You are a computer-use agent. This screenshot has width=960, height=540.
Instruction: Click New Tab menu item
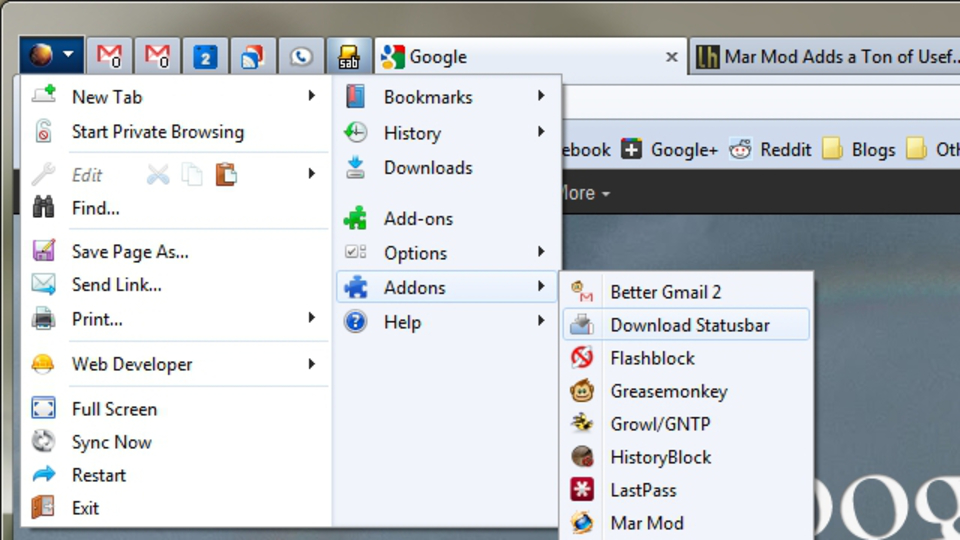point(175,97)
